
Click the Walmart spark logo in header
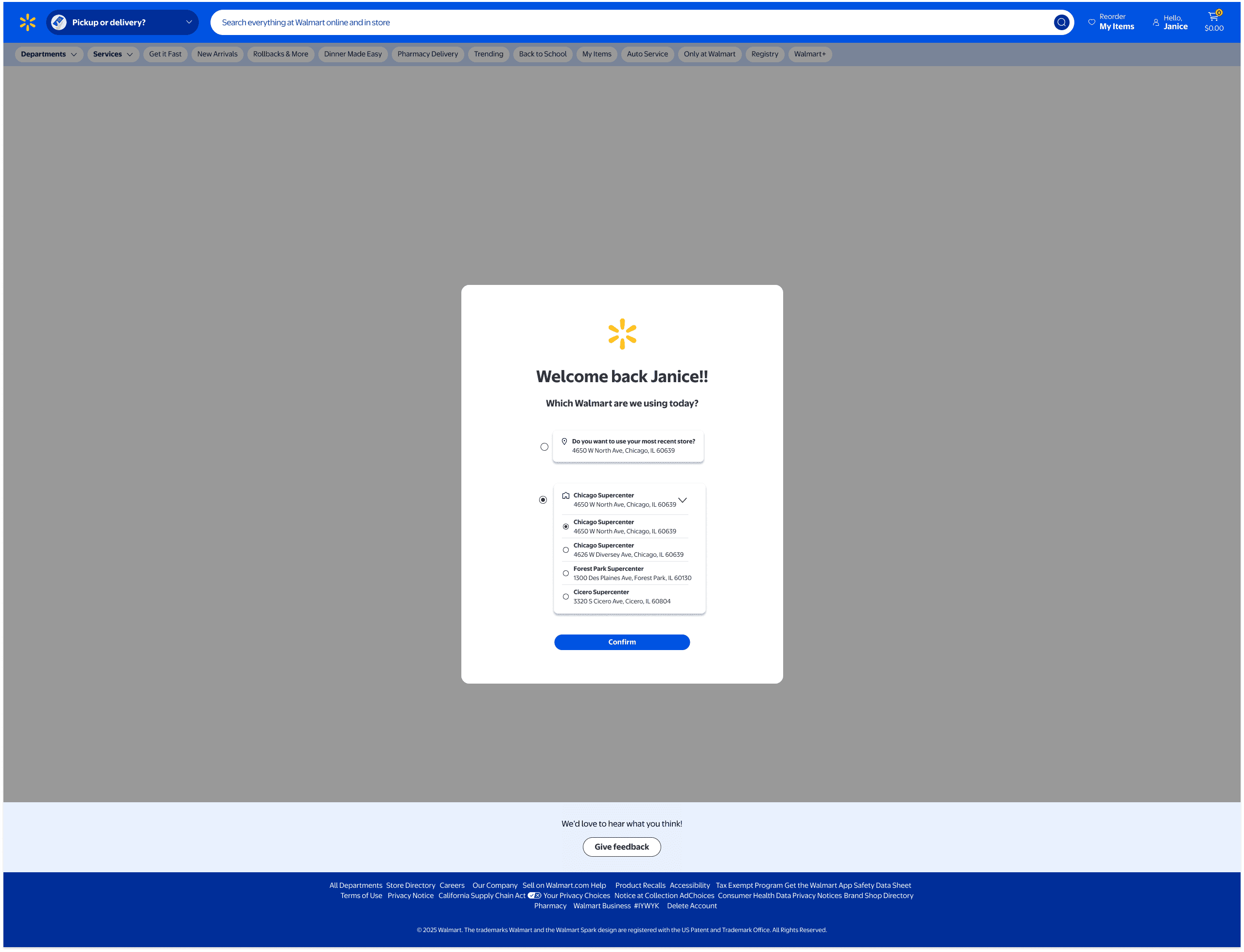point(27,23)
